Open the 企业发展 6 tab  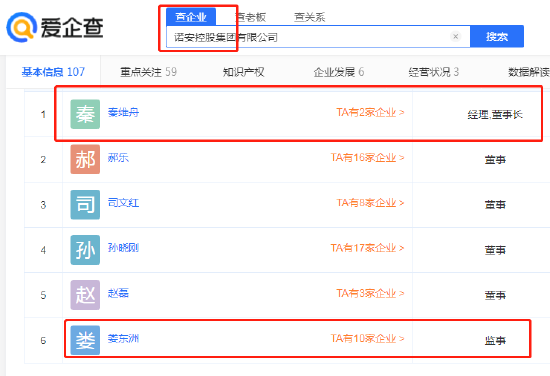pyautogui.click(x=338, y=72)
